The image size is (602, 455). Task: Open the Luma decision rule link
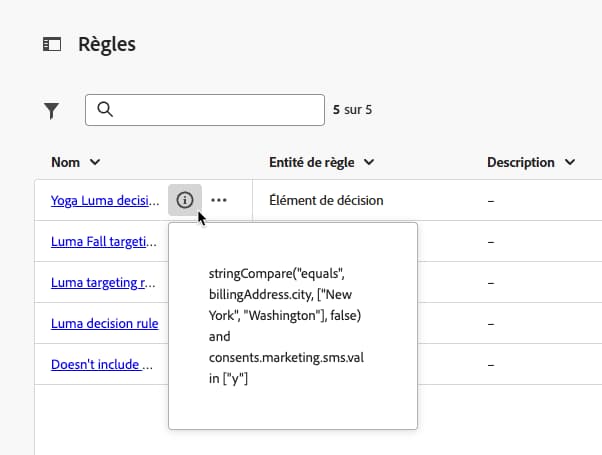point(104,323)
